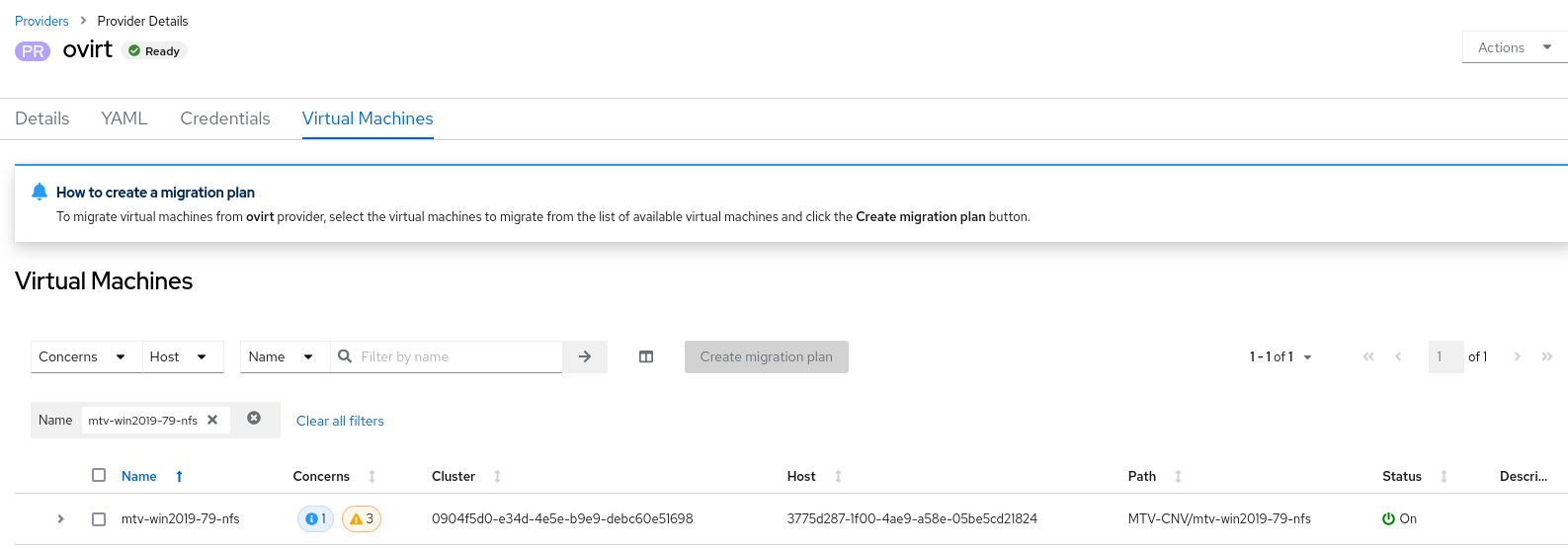Open the Host filter dropdown
Viewport: 1568px width, 549px height.
click(179, 356)
